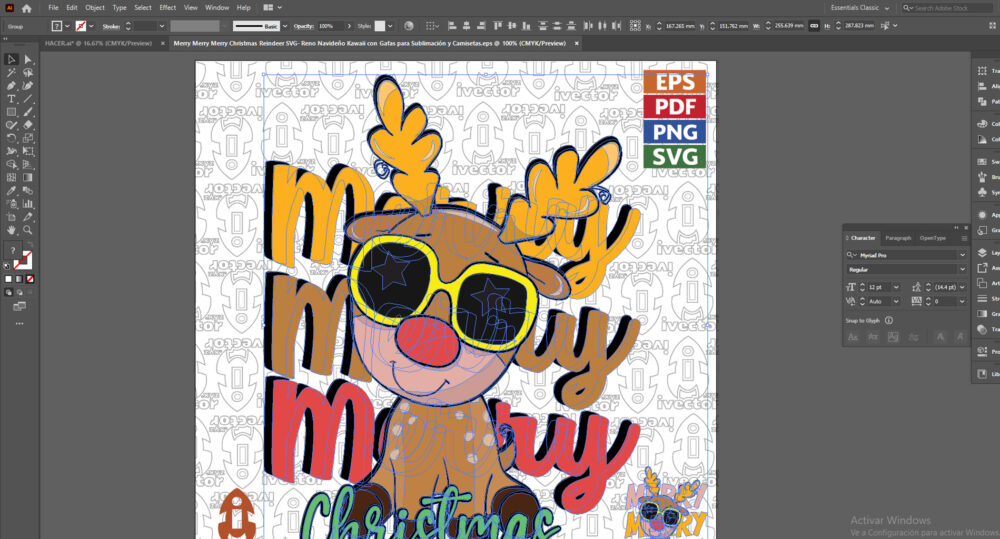
Task: Expand the stroke weight dropdown
Action: (x=161, y=26)
